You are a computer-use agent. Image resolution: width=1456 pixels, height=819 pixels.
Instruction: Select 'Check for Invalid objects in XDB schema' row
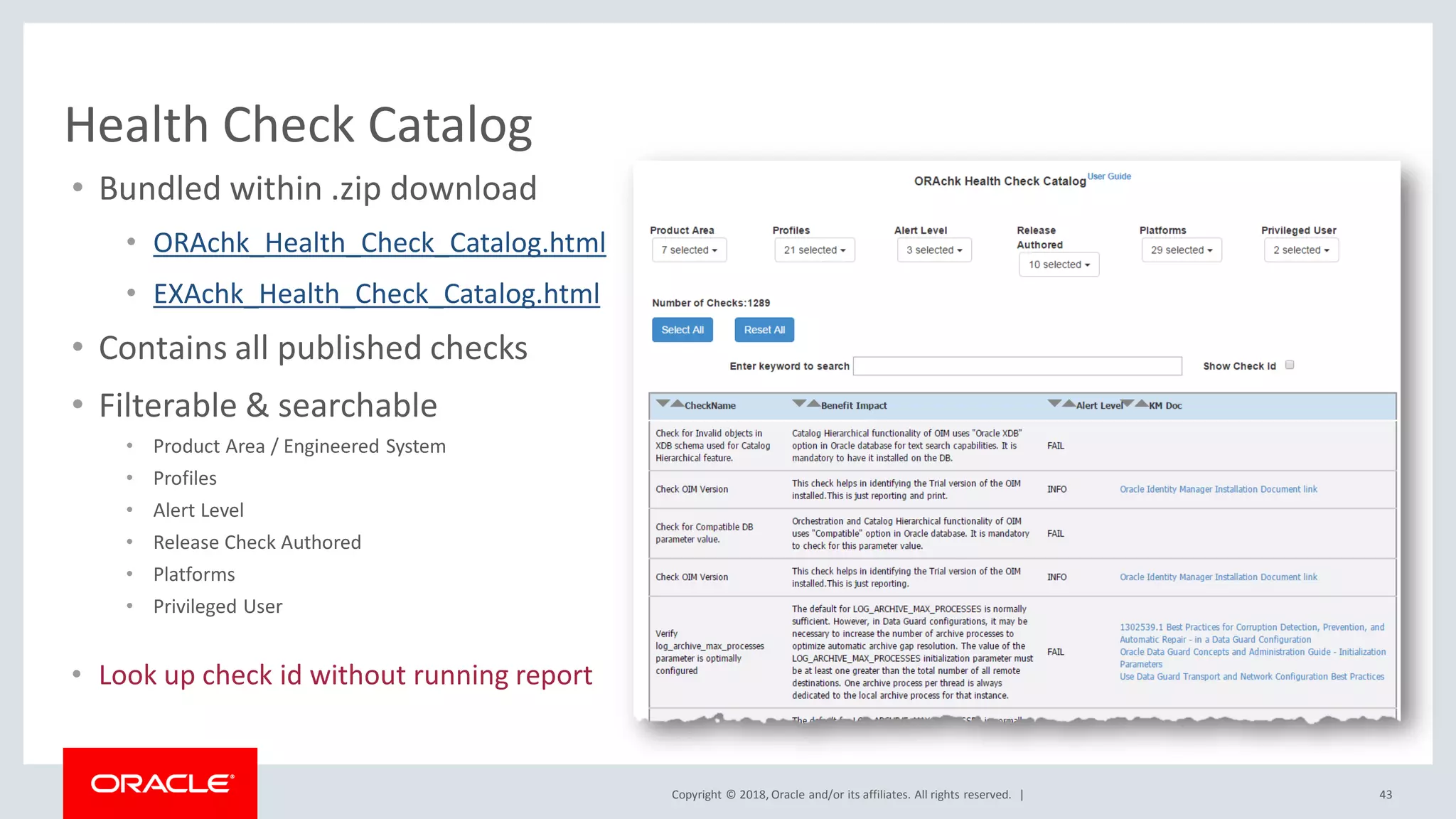point(1022,446)
